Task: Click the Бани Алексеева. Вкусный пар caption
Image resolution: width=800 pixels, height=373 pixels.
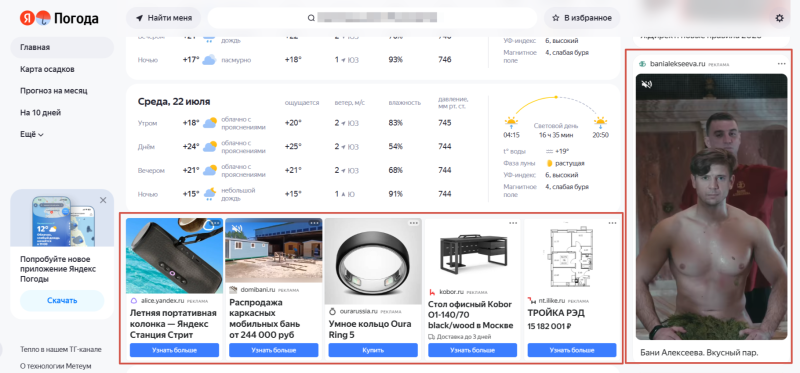Action: click(x=698, y=353)
